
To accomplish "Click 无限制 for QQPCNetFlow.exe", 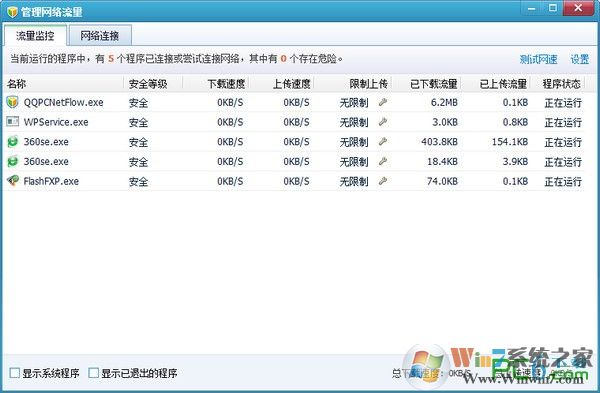I will (x=354, y=103).
